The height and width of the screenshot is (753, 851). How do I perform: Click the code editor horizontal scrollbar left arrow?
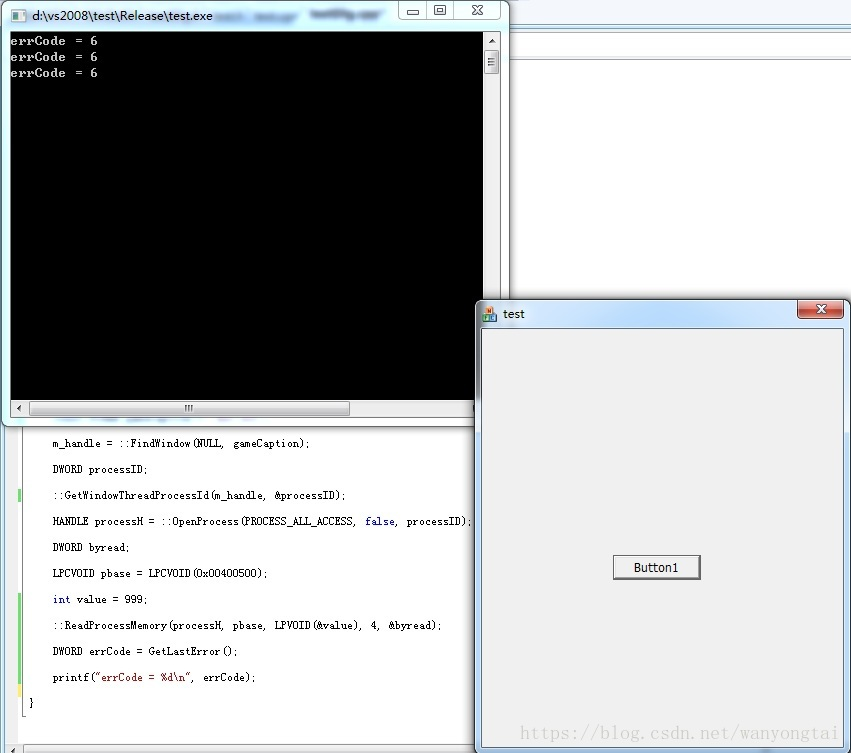click(x=14, y=749)
